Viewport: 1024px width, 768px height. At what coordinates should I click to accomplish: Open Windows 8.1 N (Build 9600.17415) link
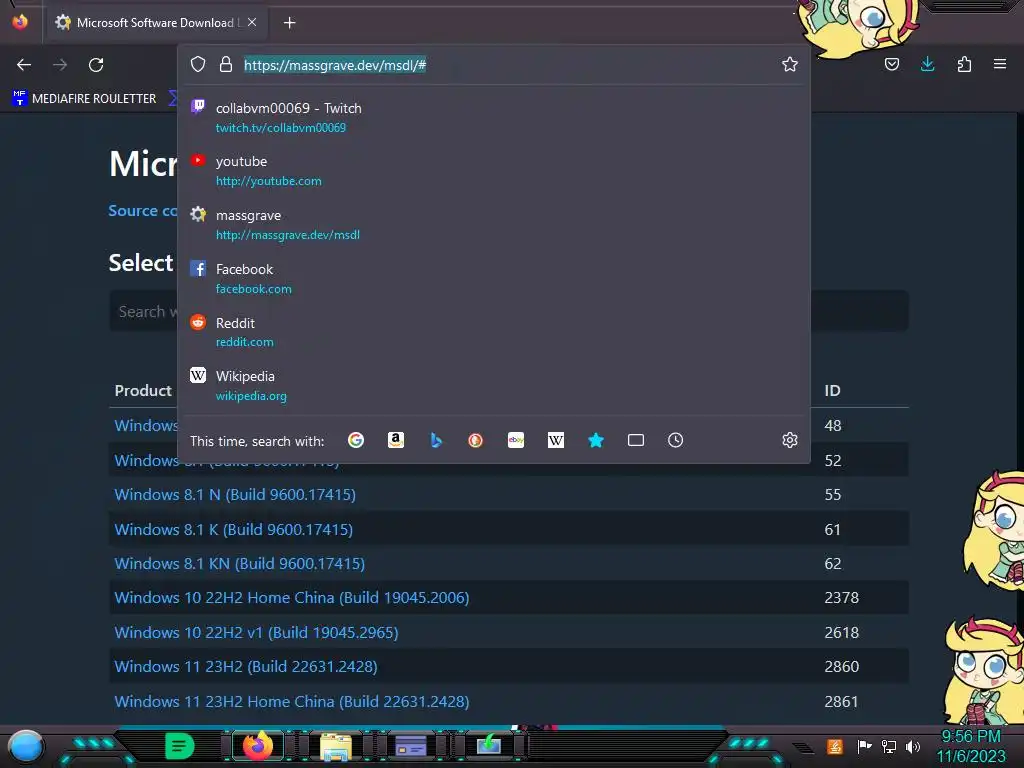coord(235,494)
